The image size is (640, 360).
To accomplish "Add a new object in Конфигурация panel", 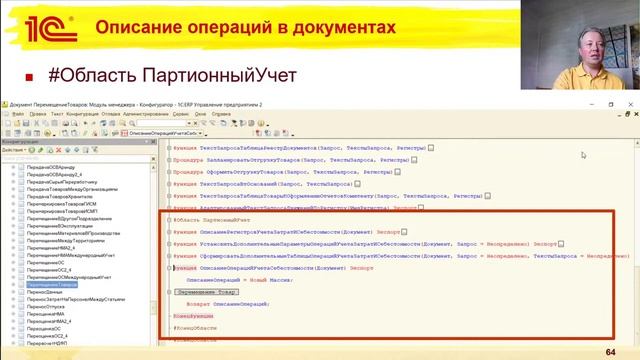I will coord(32,150).
